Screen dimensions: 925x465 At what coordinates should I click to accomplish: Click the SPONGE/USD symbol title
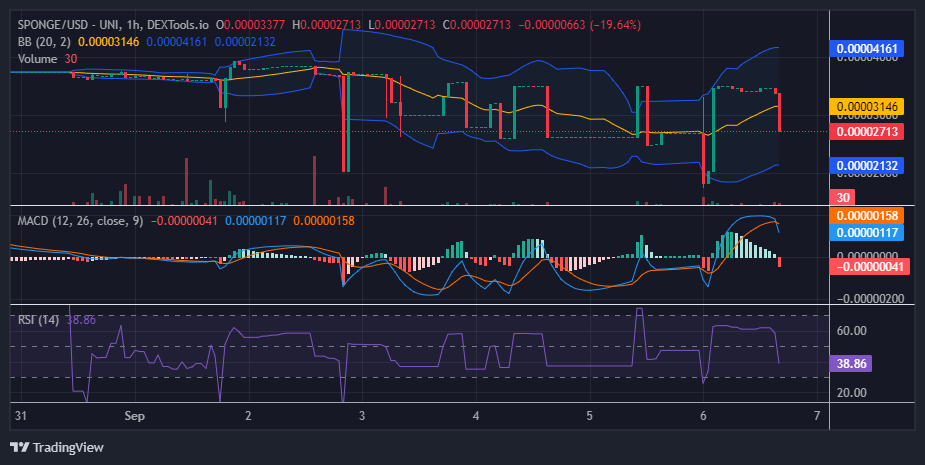tap(113, 25)
